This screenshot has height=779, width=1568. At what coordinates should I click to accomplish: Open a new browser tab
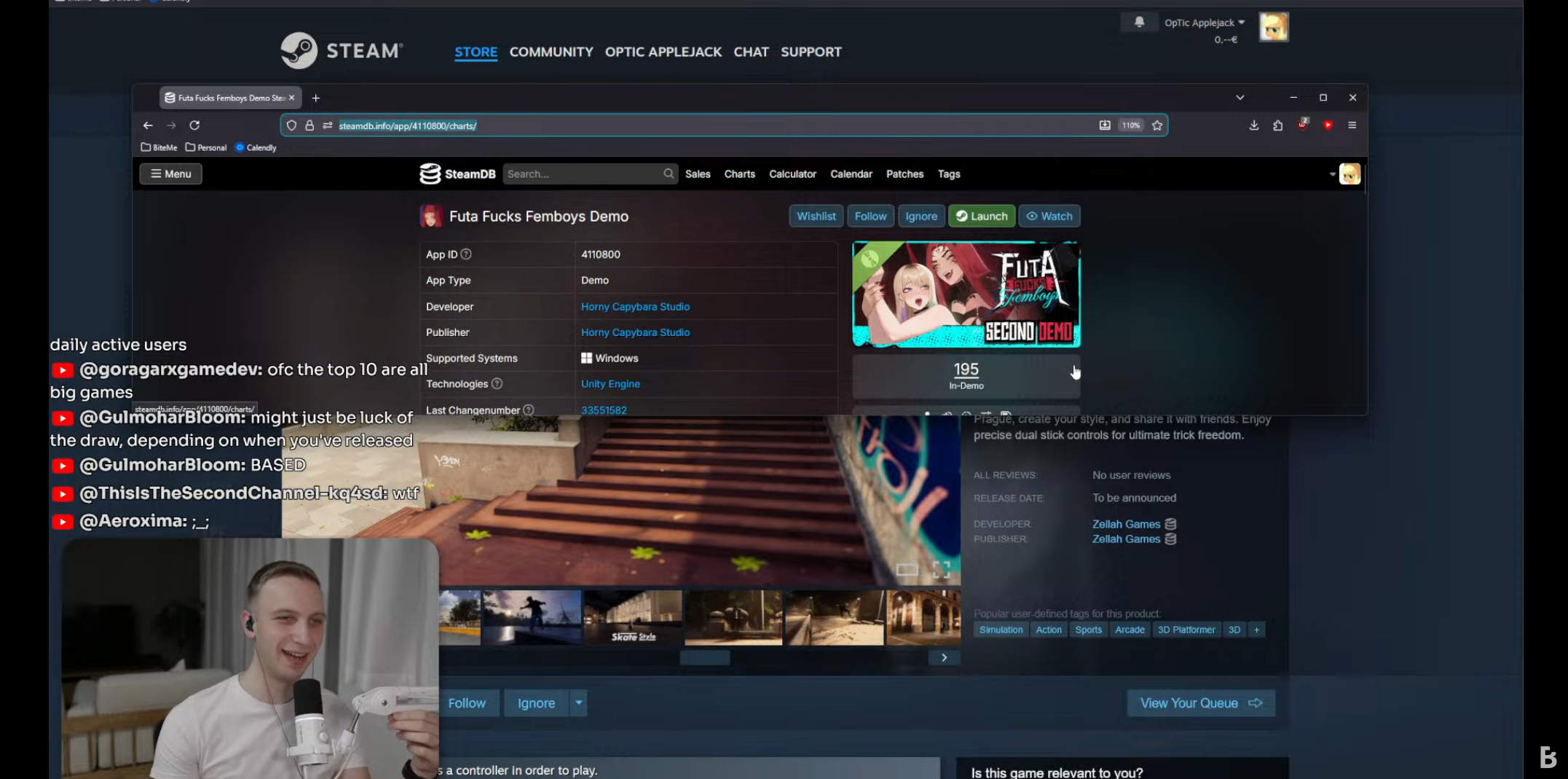coord(315,98)
